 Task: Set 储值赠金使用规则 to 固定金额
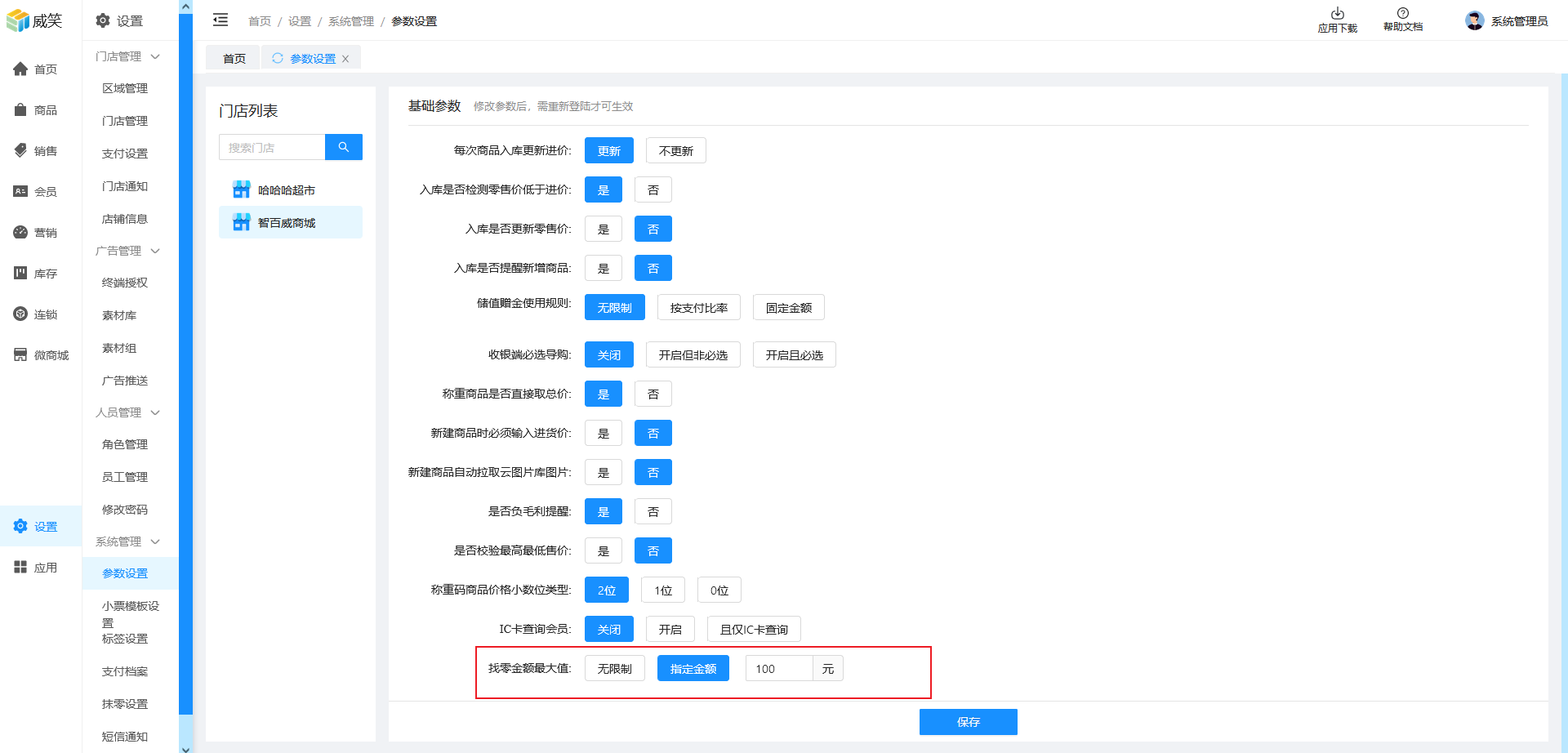pos(788,308)
